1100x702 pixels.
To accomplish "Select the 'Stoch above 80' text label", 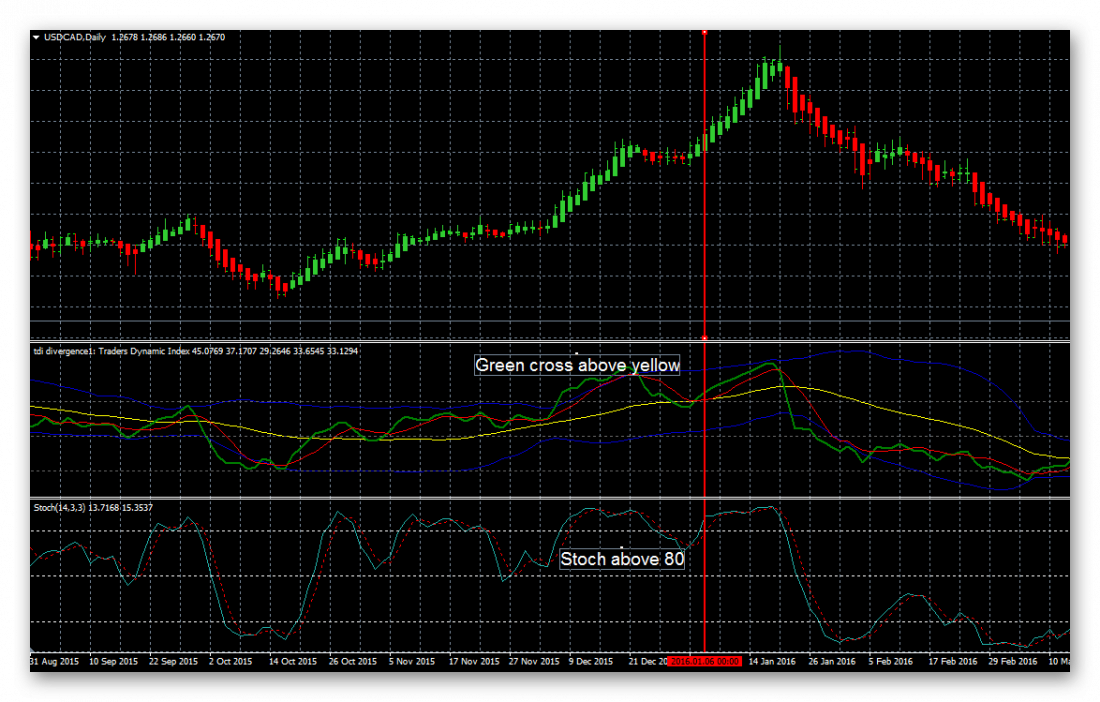I will pyautogui.click(x=622, y=559).
